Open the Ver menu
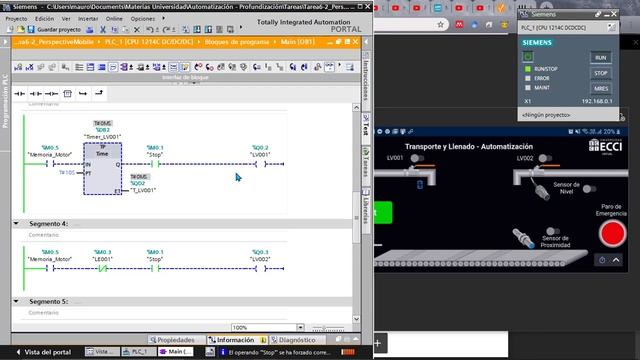Image resolution: width=640 pixels, height=360 pixels. [x=66, y=19]
